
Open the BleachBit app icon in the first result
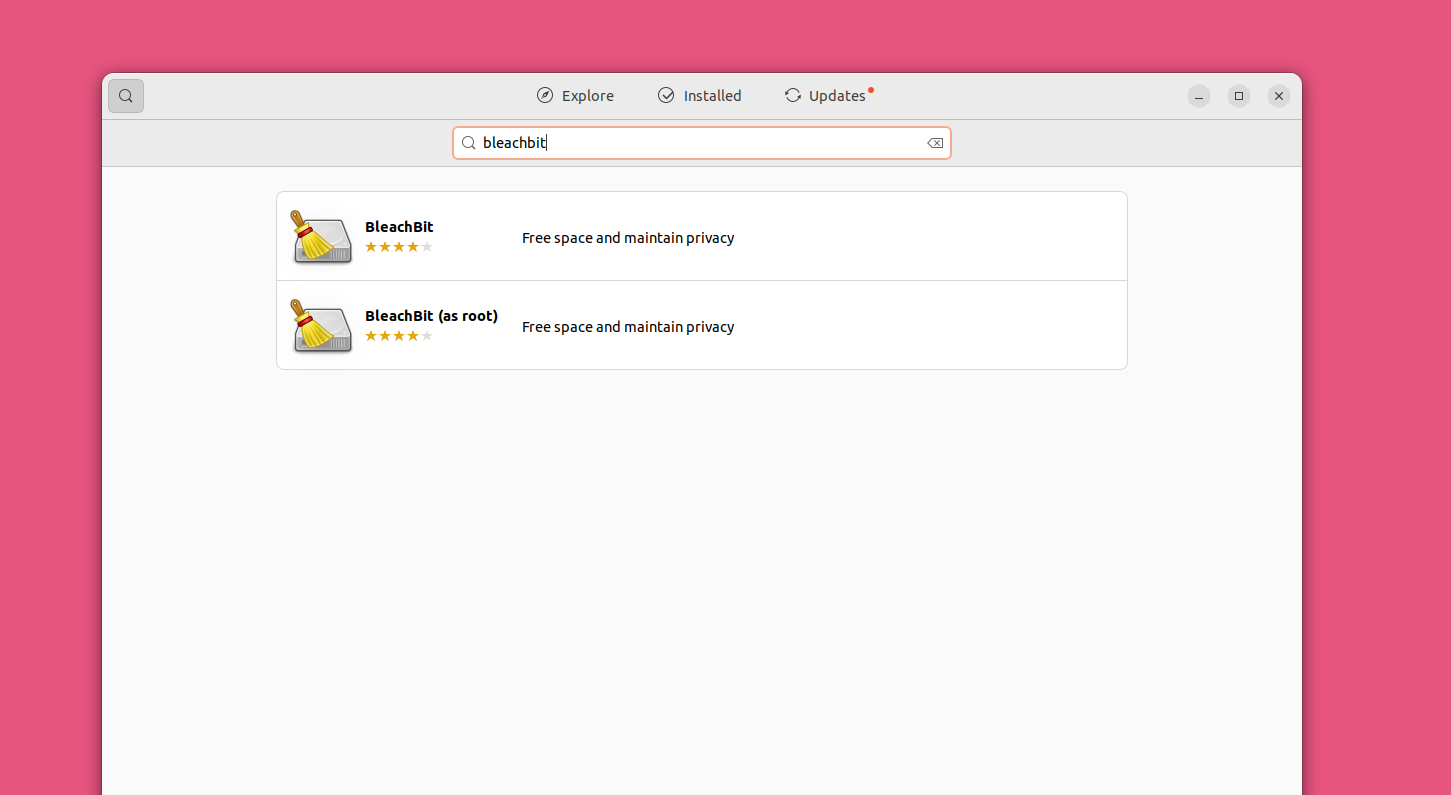321,237
